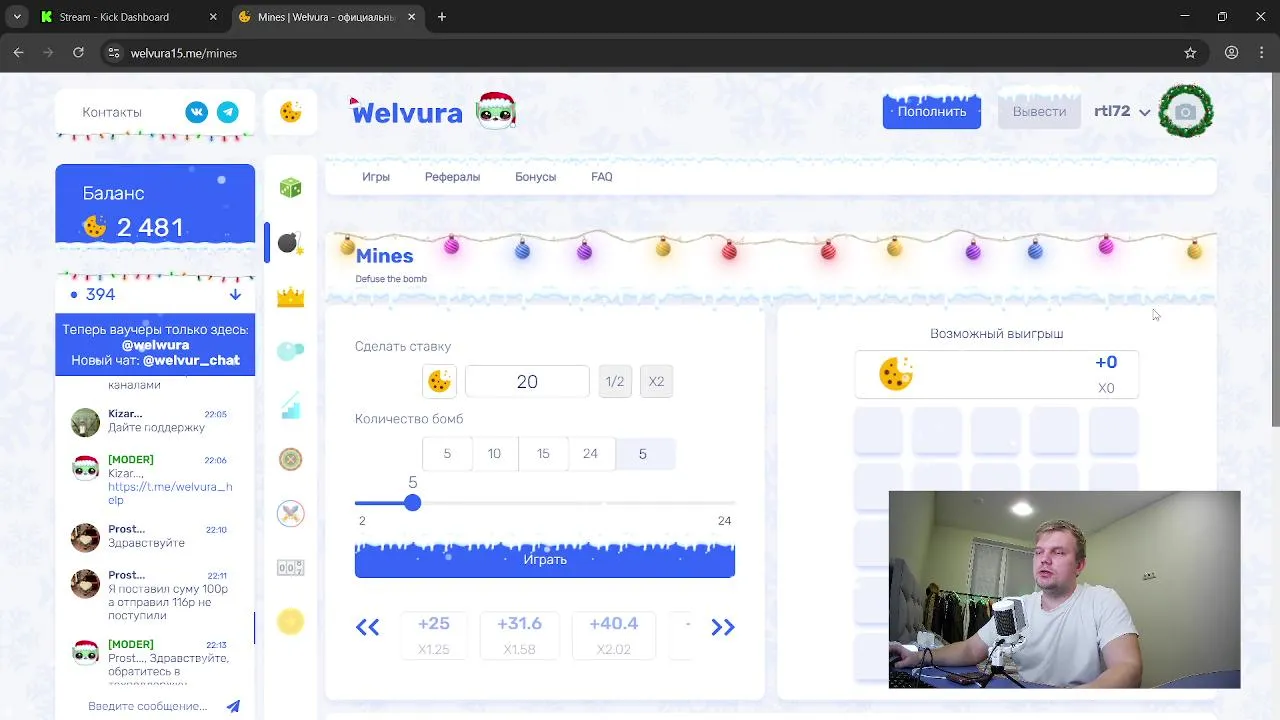This screenshot has height=720, width=1280.
Task: Halve the bet with 1/2 button
Action: pos(615,381)
